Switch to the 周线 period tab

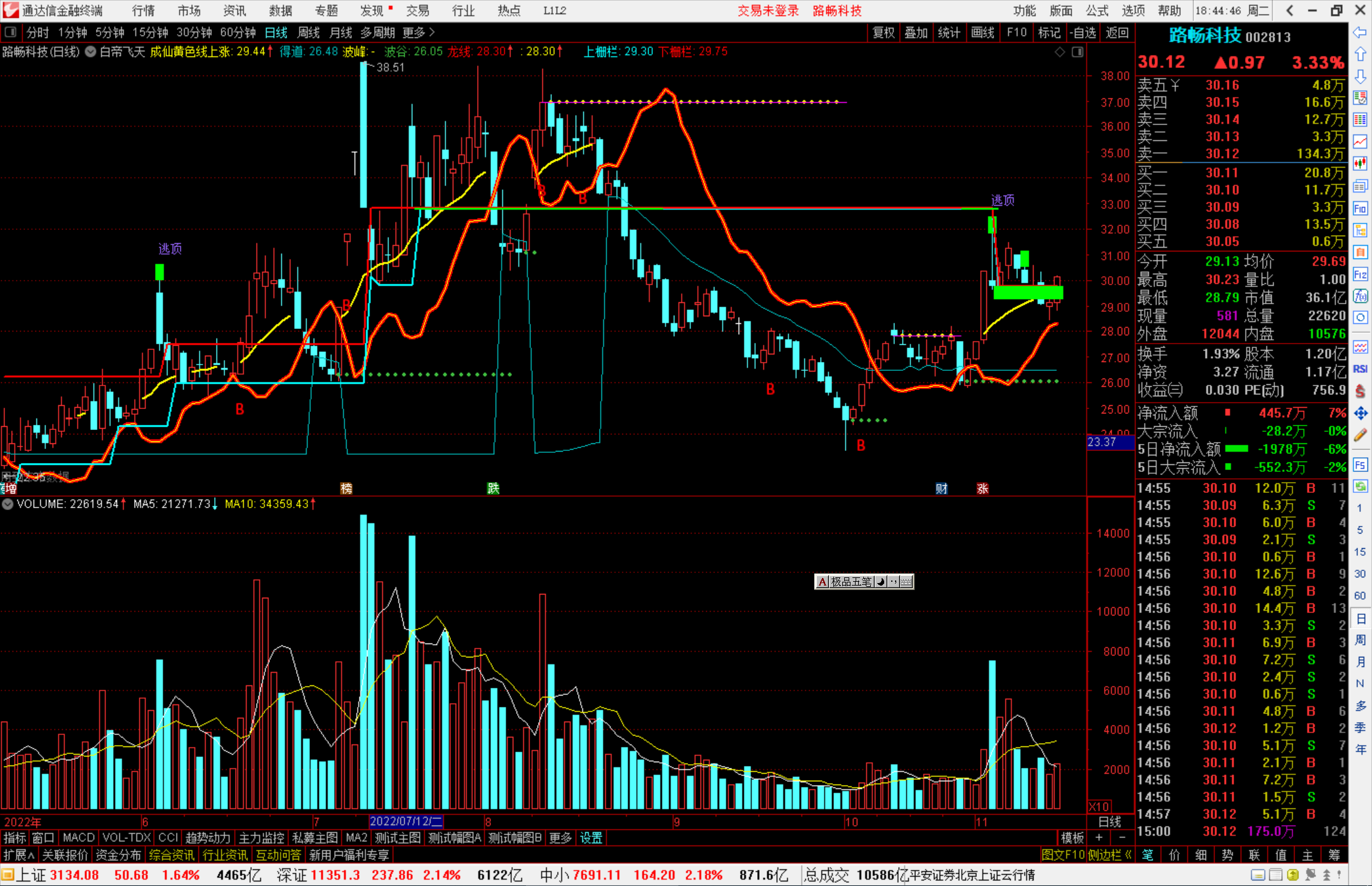coord(308,32)
